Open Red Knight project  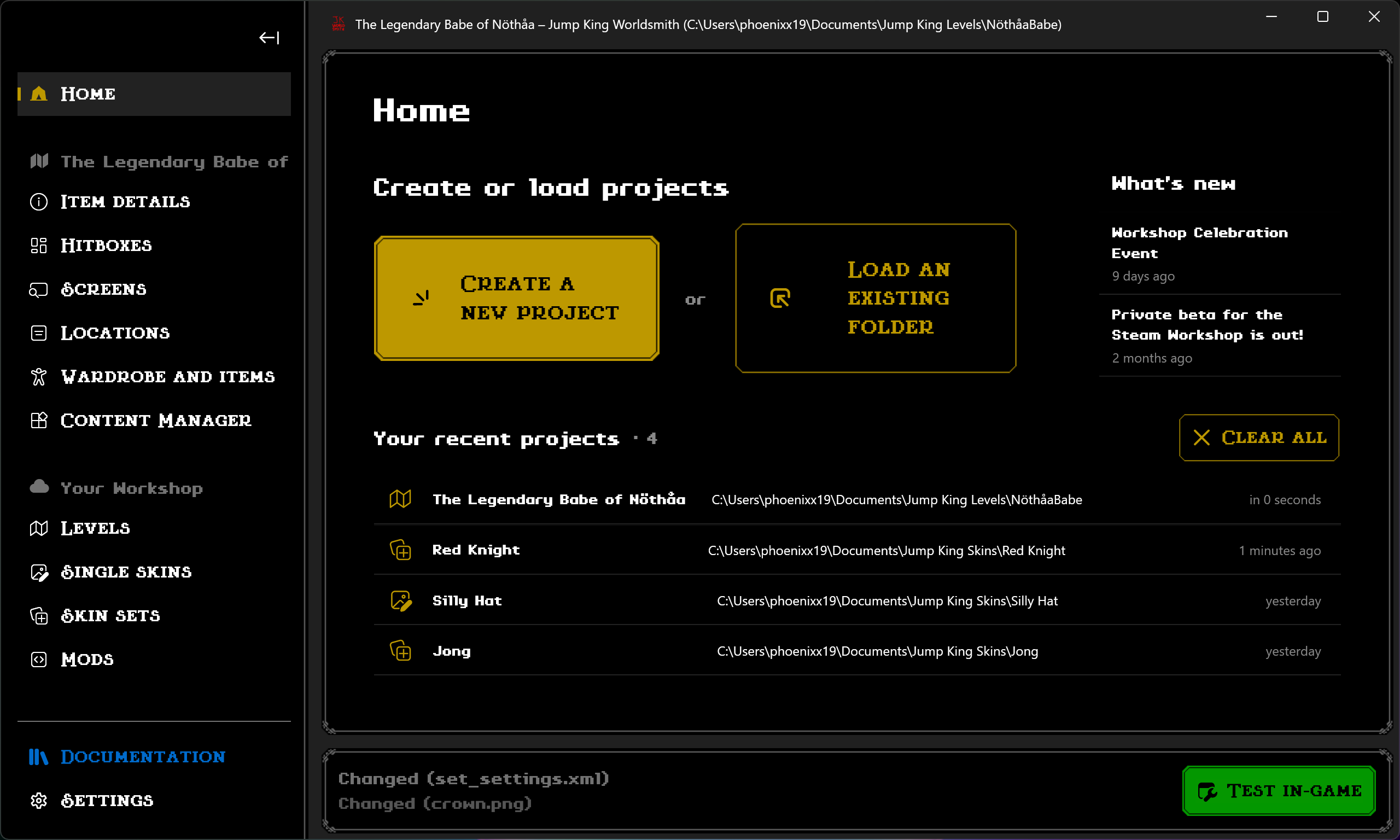(x=477, y=549)
